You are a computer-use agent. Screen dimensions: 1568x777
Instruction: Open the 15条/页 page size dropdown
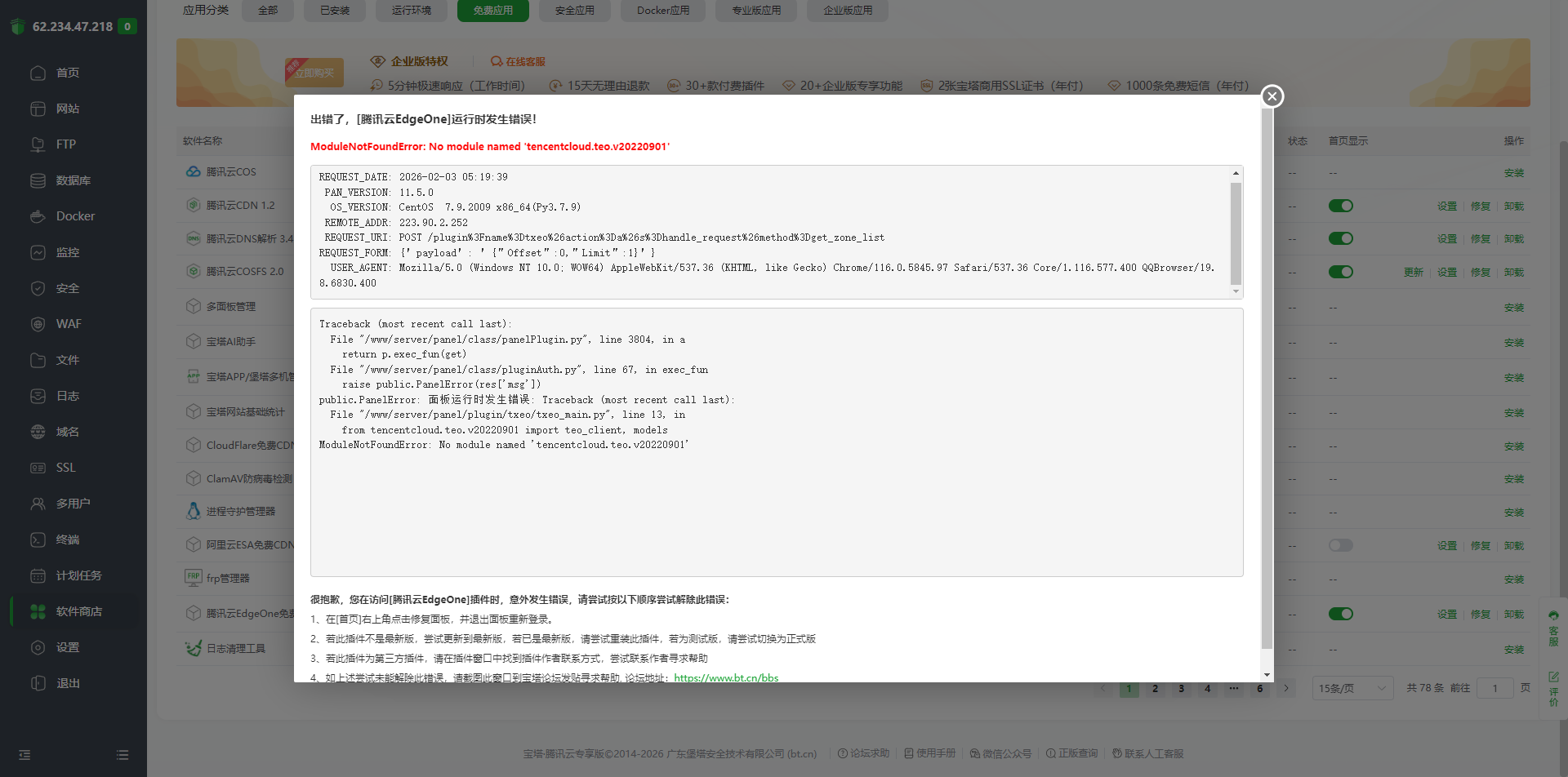click(1352, 688)
